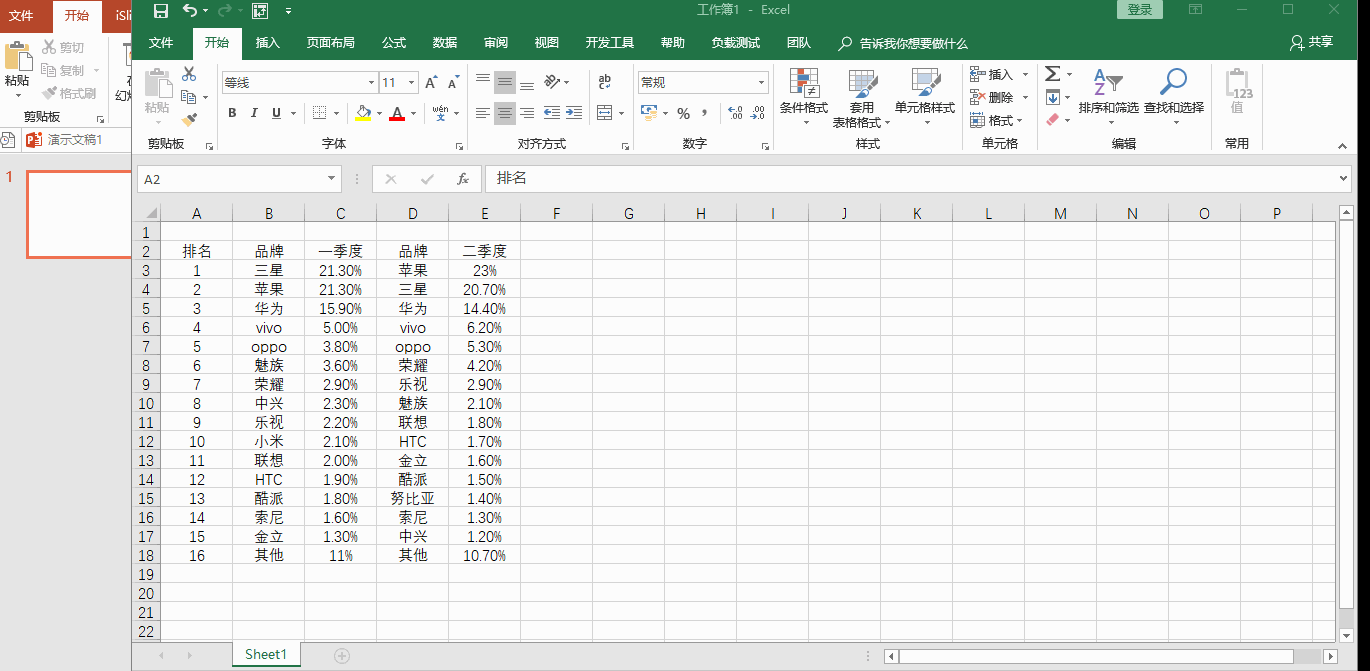Open the fill color dropdown arrow
The width and height of the screenshot is (1370, 671).
(379, 113)
